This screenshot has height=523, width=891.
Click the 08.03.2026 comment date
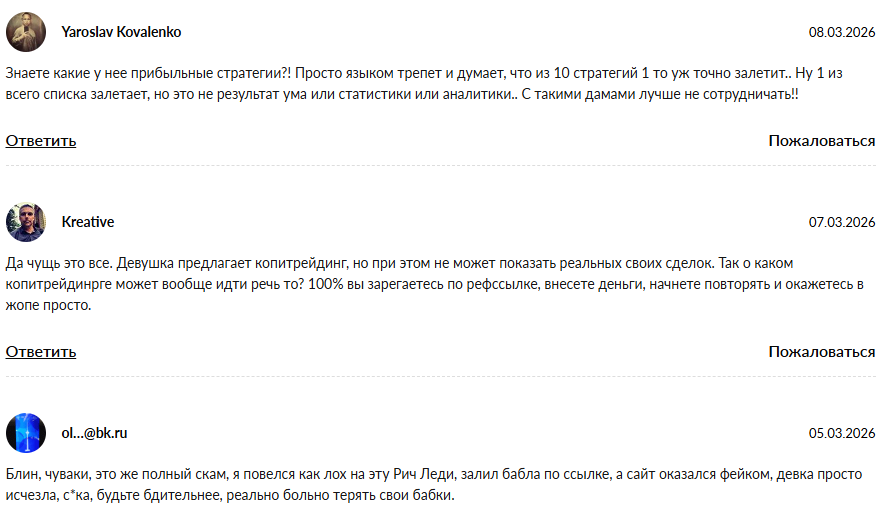pos(842,32)
